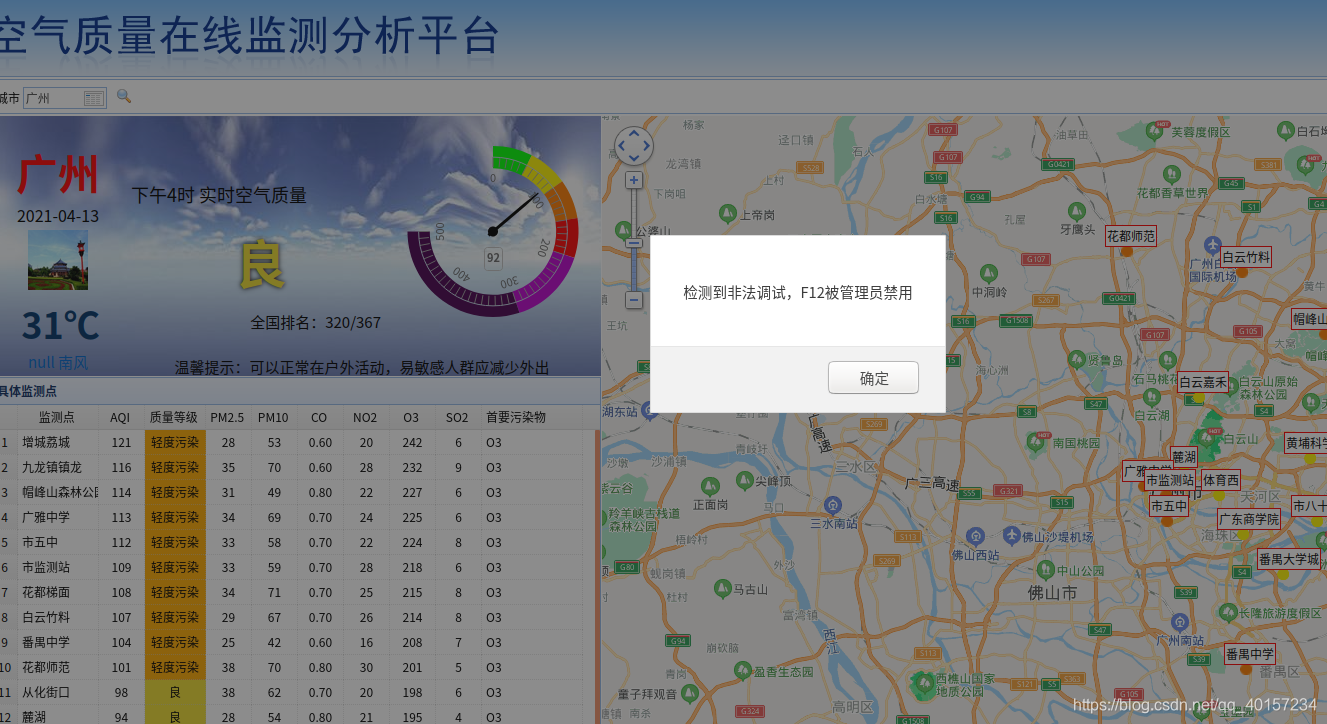Viewport: 1327px width, 724px height.
Task: Click the 长隆旅游度假区 marker icon
Action: click(x=1230, y=611)
